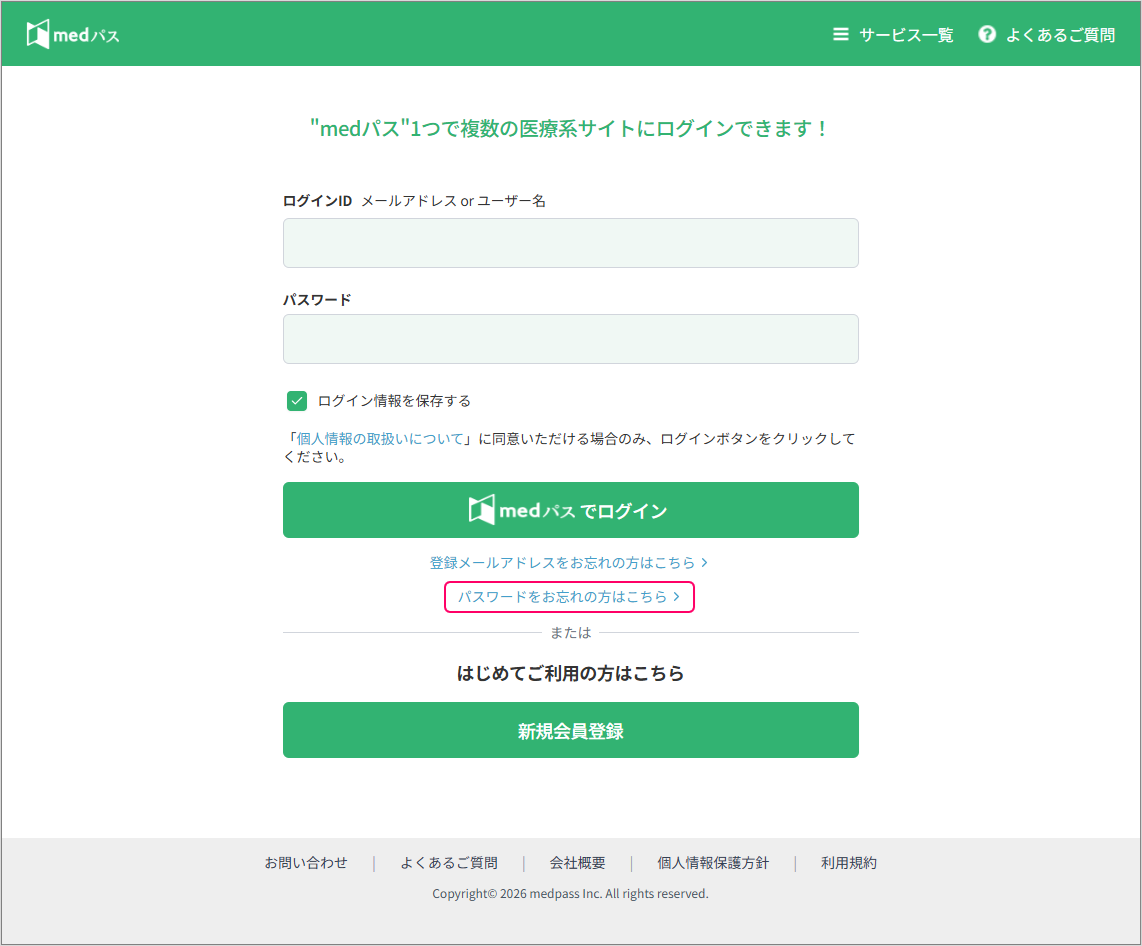
Task: Focus the パスワード input field
Action: (570, 339)
